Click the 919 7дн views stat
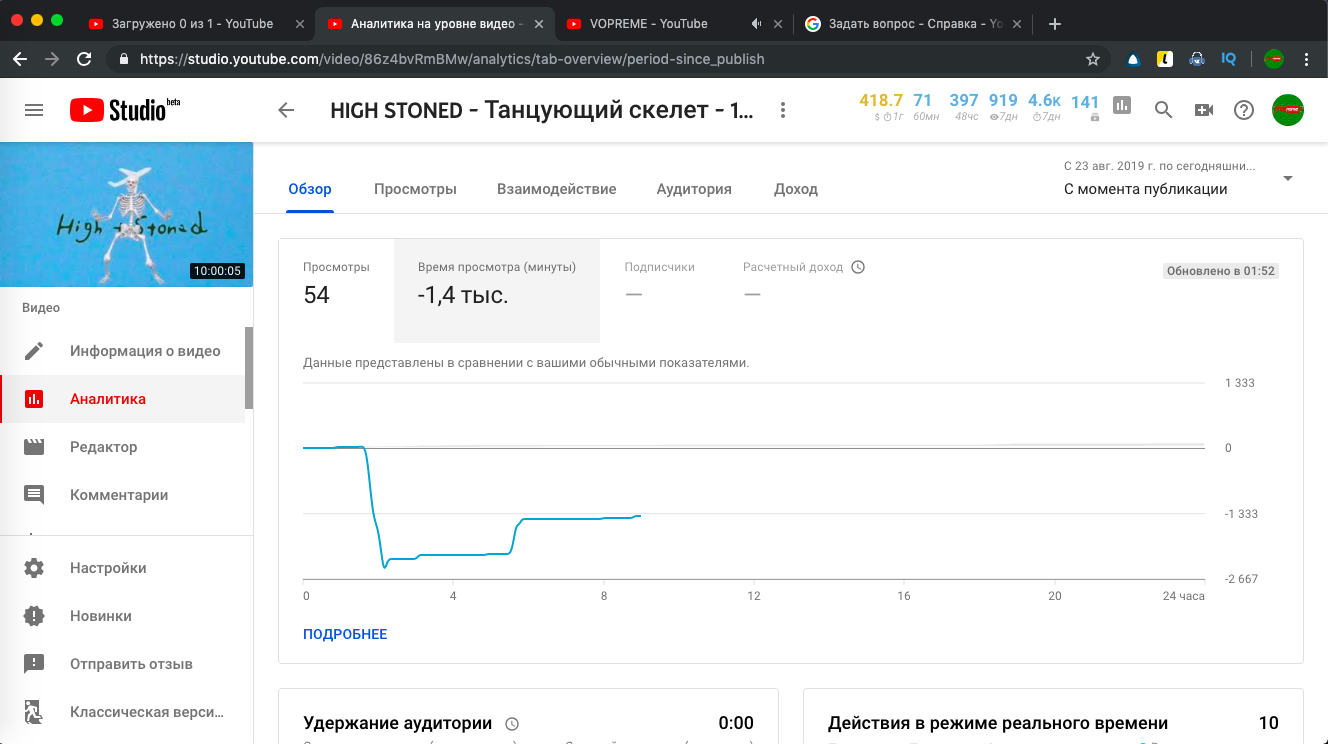The height and width of the screenshot is (744, 1328). pyautogui.click(x=1003, y=107)
